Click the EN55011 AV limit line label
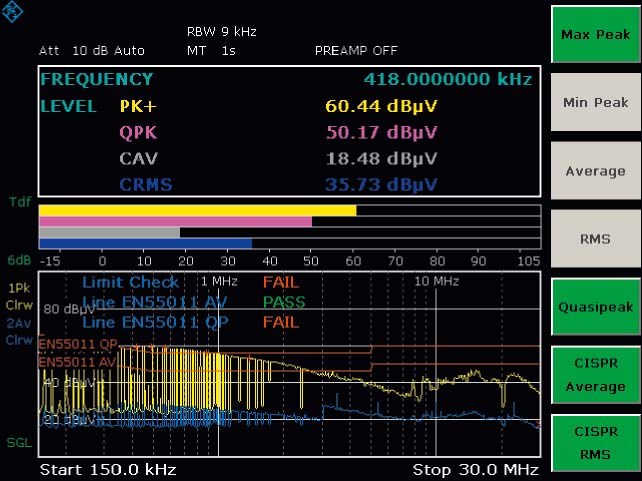 pyautogui.click(x=77, y=362)
